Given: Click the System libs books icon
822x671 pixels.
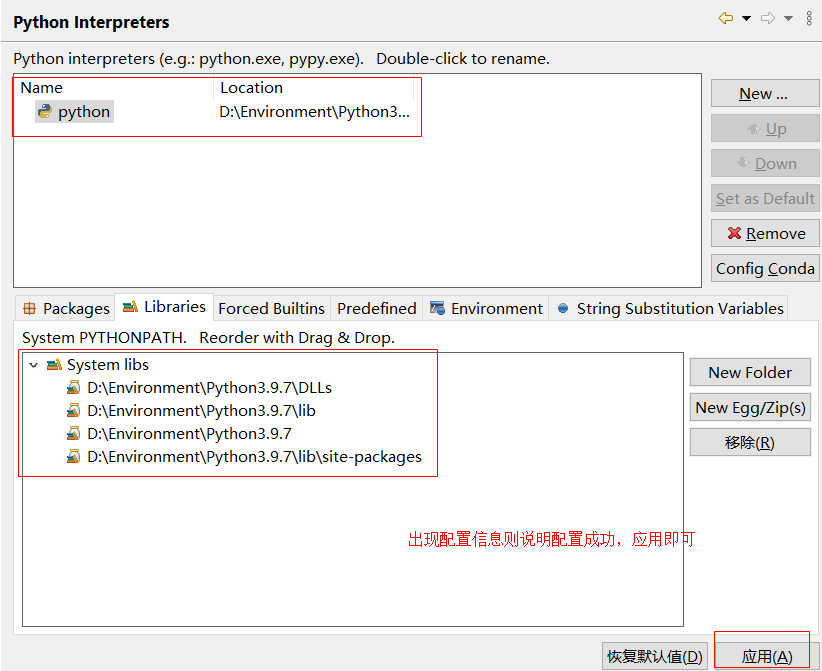Looking at the screenshot, I should tap(54, 364).
